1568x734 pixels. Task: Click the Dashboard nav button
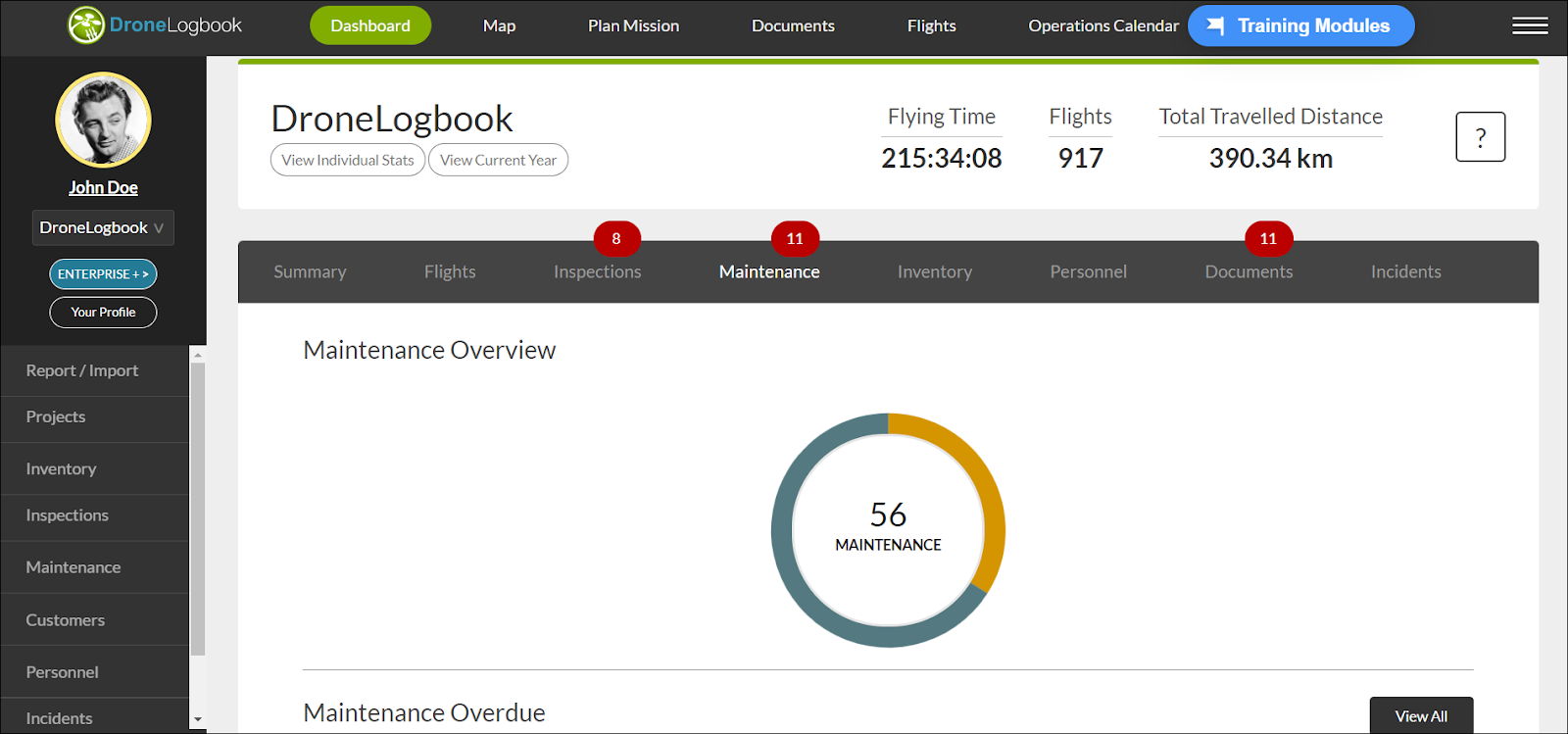370,25
